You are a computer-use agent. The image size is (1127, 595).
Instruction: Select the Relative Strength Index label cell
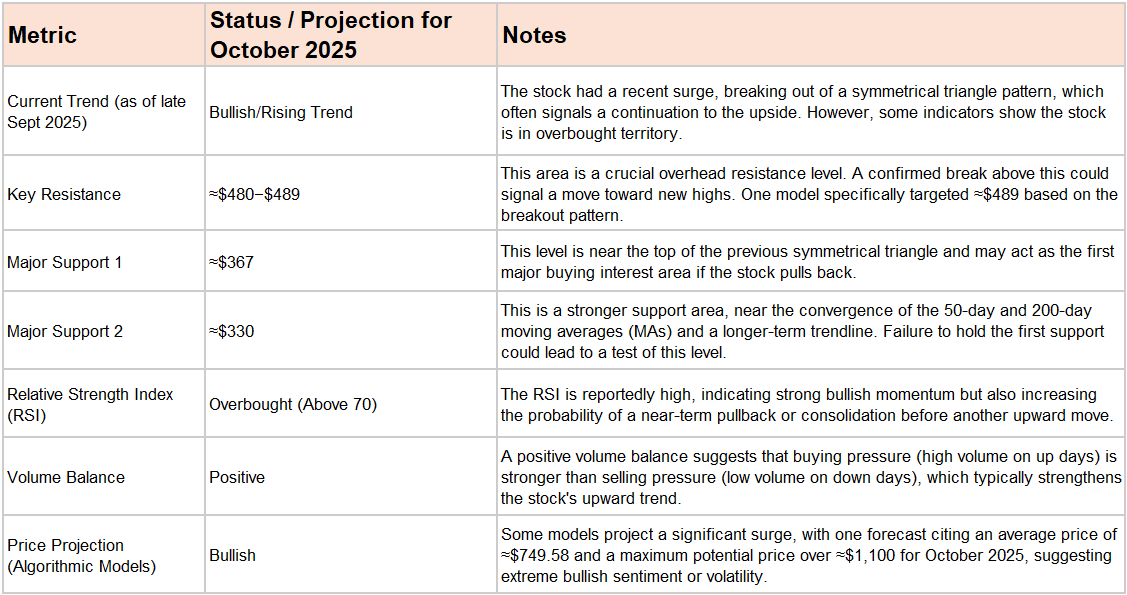[x=90, y=404]
